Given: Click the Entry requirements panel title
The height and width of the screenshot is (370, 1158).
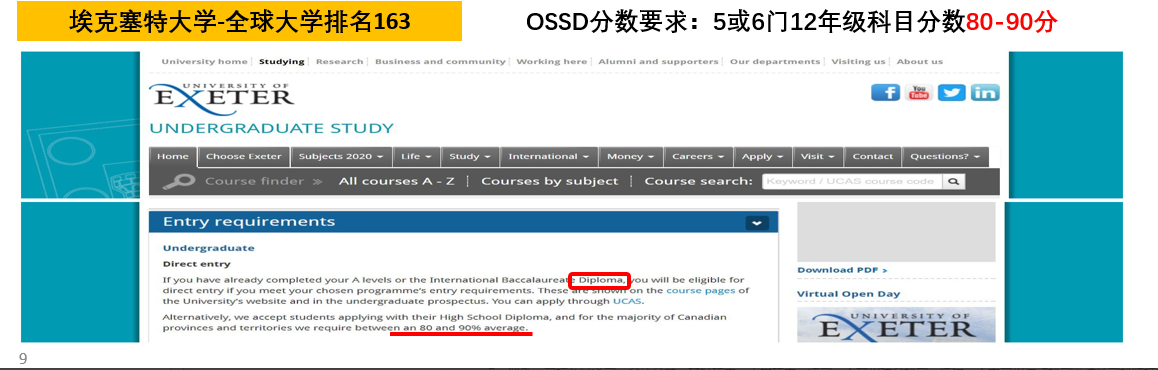Looking at the screenshot, I should point(249,222).
